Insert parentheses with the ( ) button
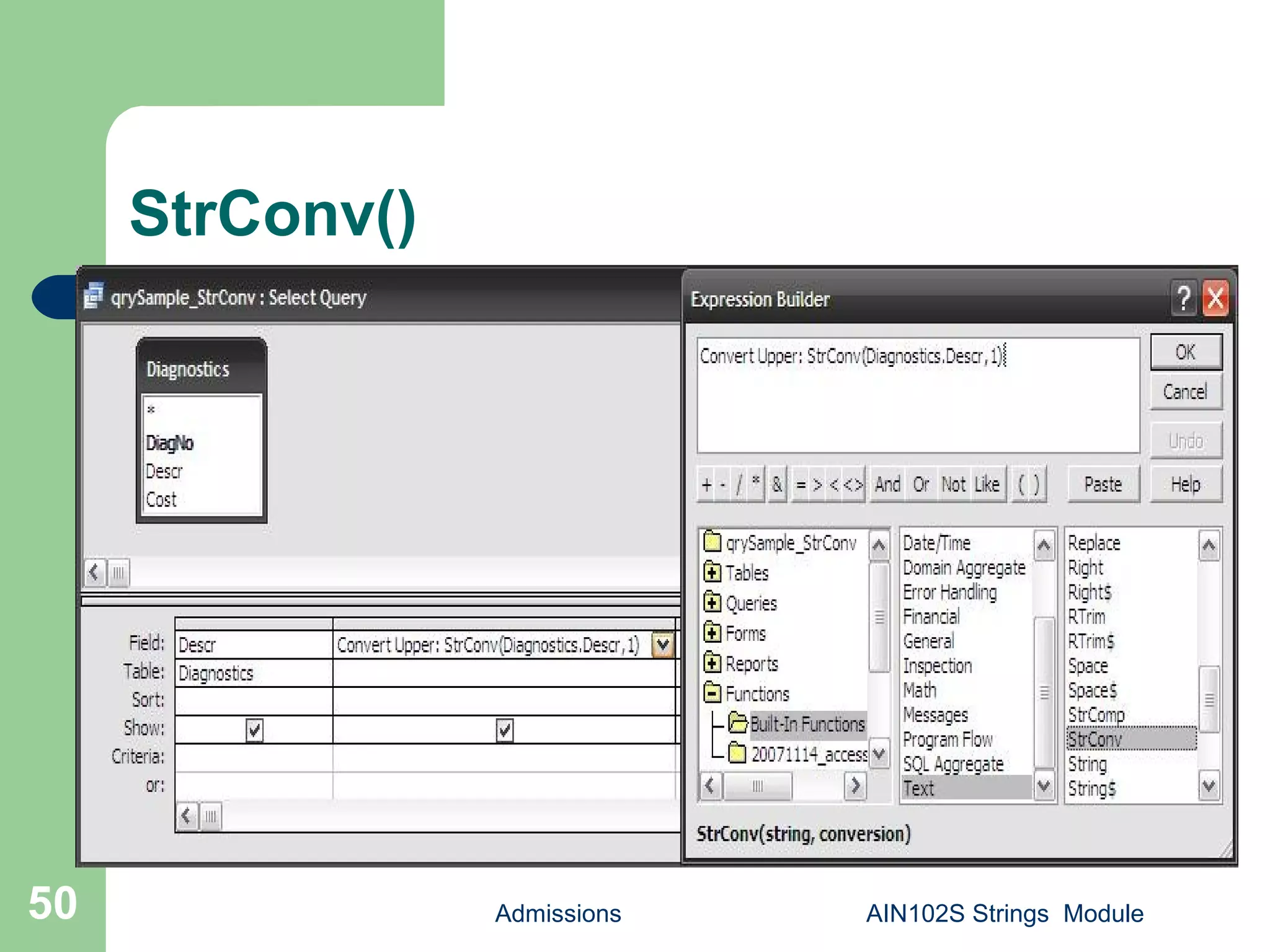1270x952 pixels. click(1029, 485)
